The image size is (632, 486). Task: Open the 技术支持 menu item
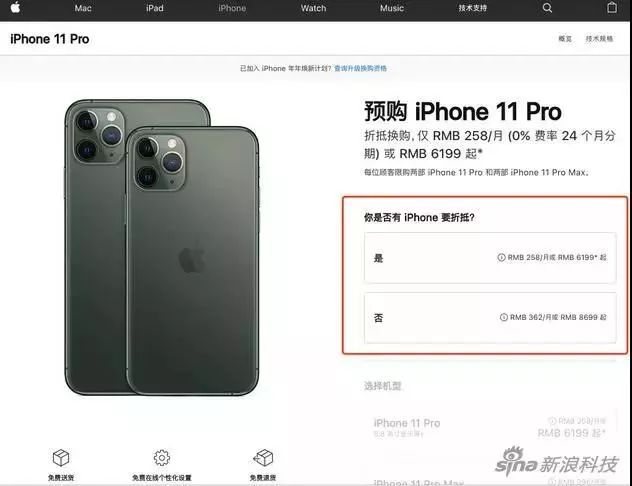472,8
